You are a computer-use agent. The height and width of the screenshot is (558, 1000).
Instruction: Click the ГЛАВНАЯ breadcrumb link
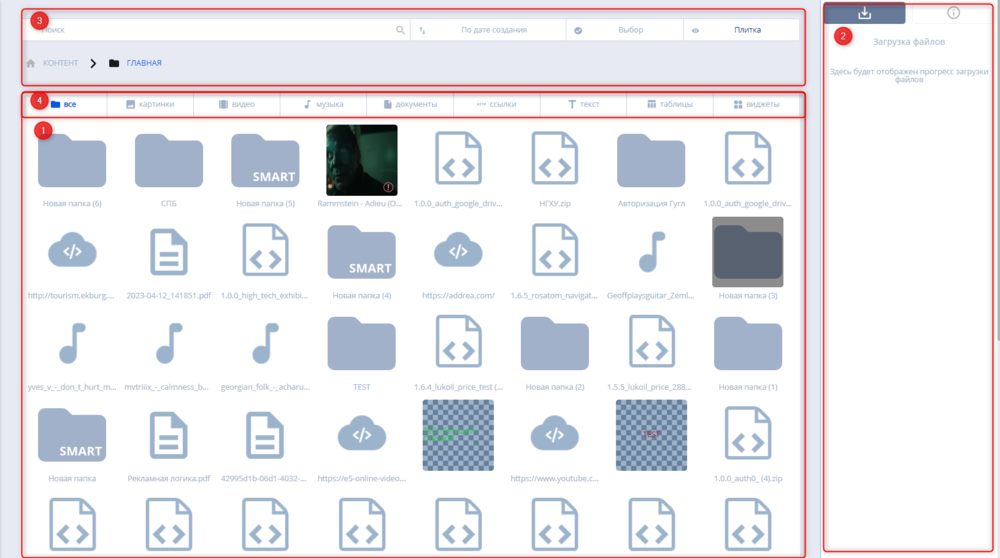click(143, 63)
